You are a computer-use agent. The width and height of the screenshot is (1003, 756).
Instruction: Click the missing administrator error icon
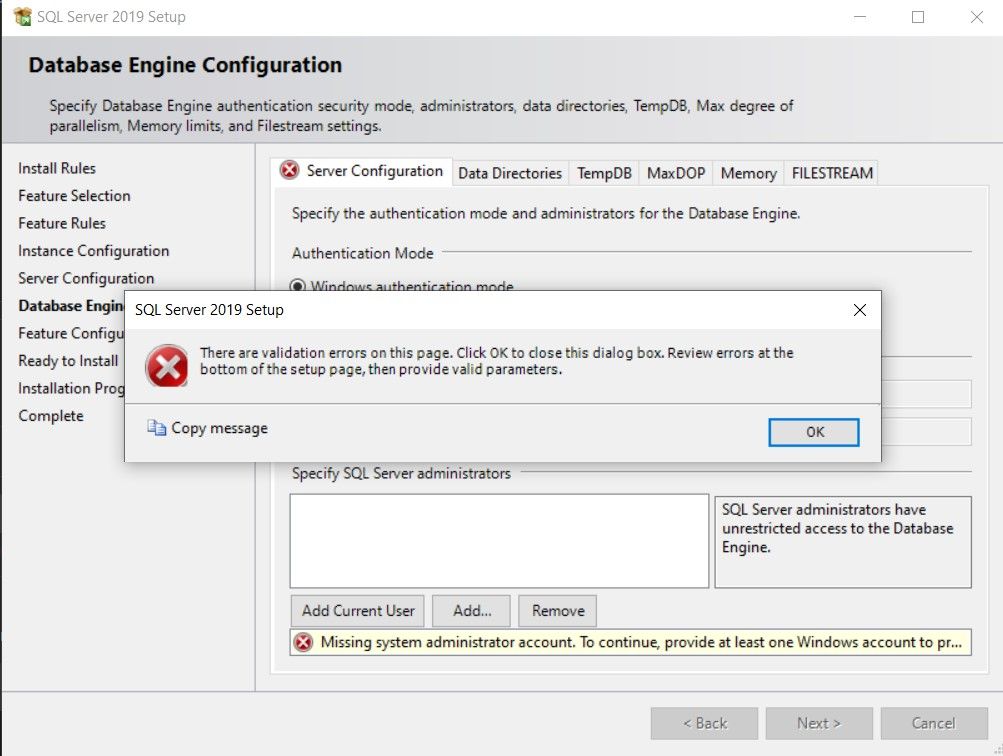coord(303,642)
